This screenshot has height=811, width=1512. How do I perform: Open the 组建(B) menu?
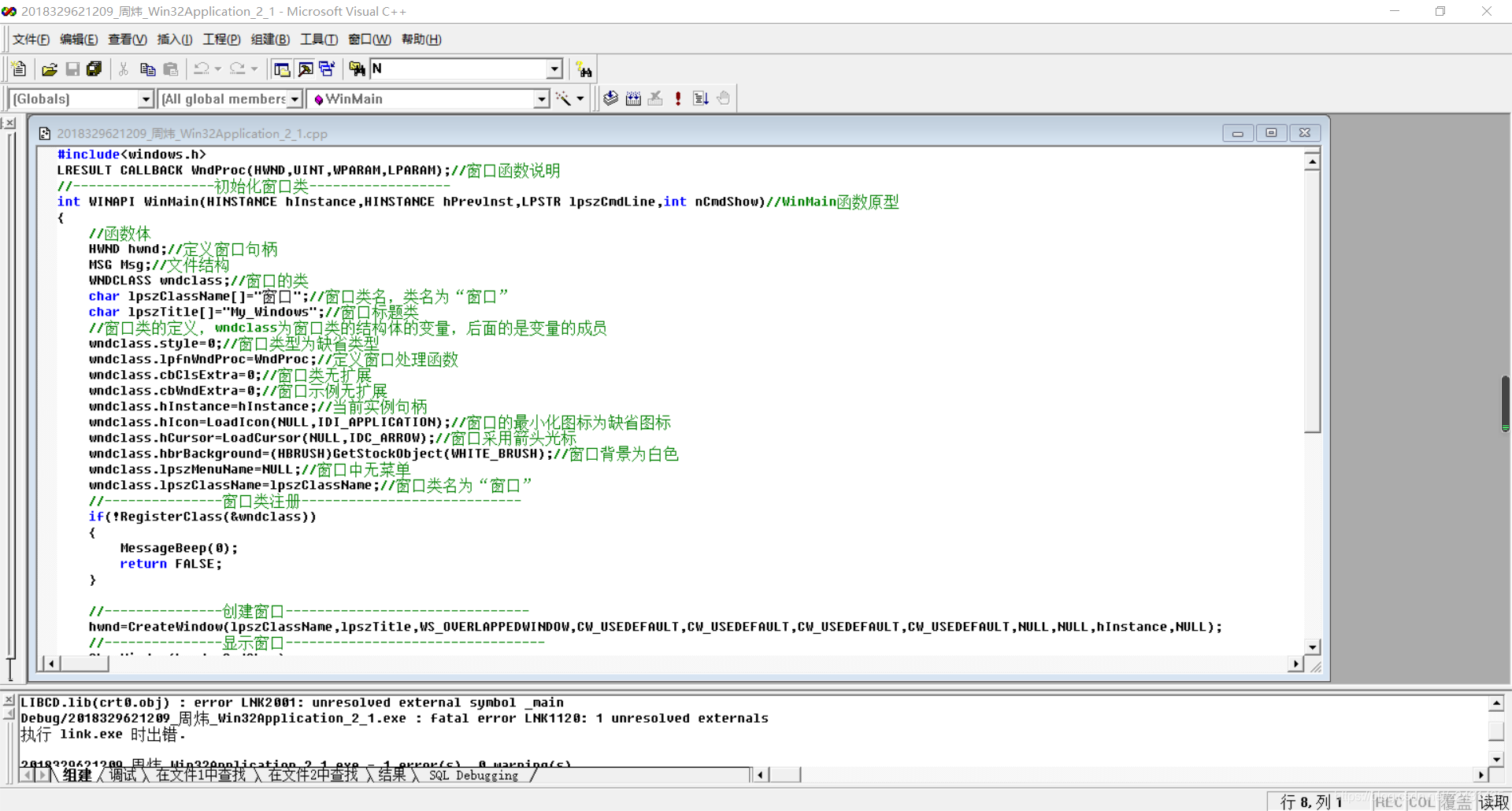click(x=270, y=39)
